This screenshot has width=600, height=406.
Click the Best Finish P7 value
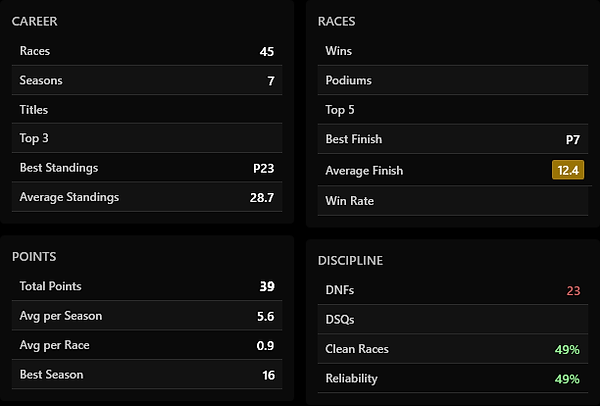point(573,140)
